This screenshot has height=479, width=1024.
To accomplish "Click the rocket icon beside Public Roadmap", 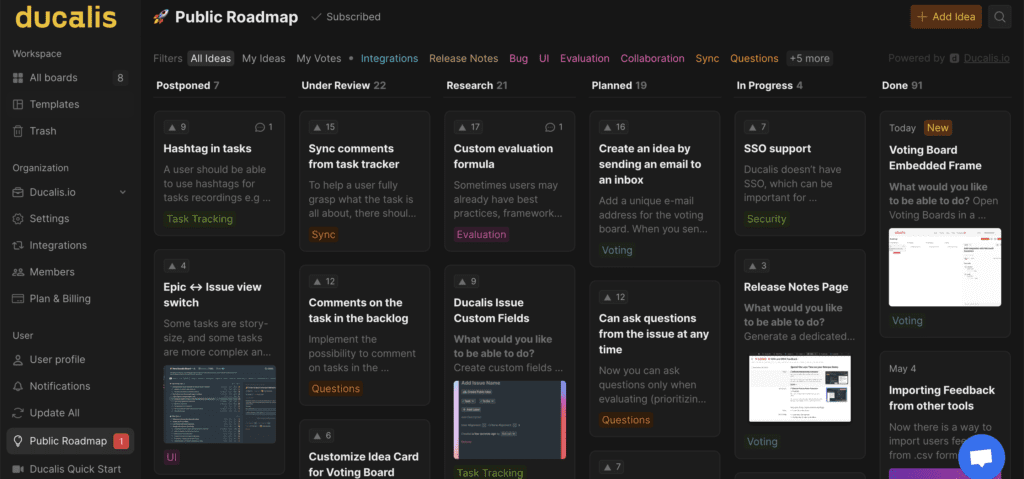I will (161, 17).
